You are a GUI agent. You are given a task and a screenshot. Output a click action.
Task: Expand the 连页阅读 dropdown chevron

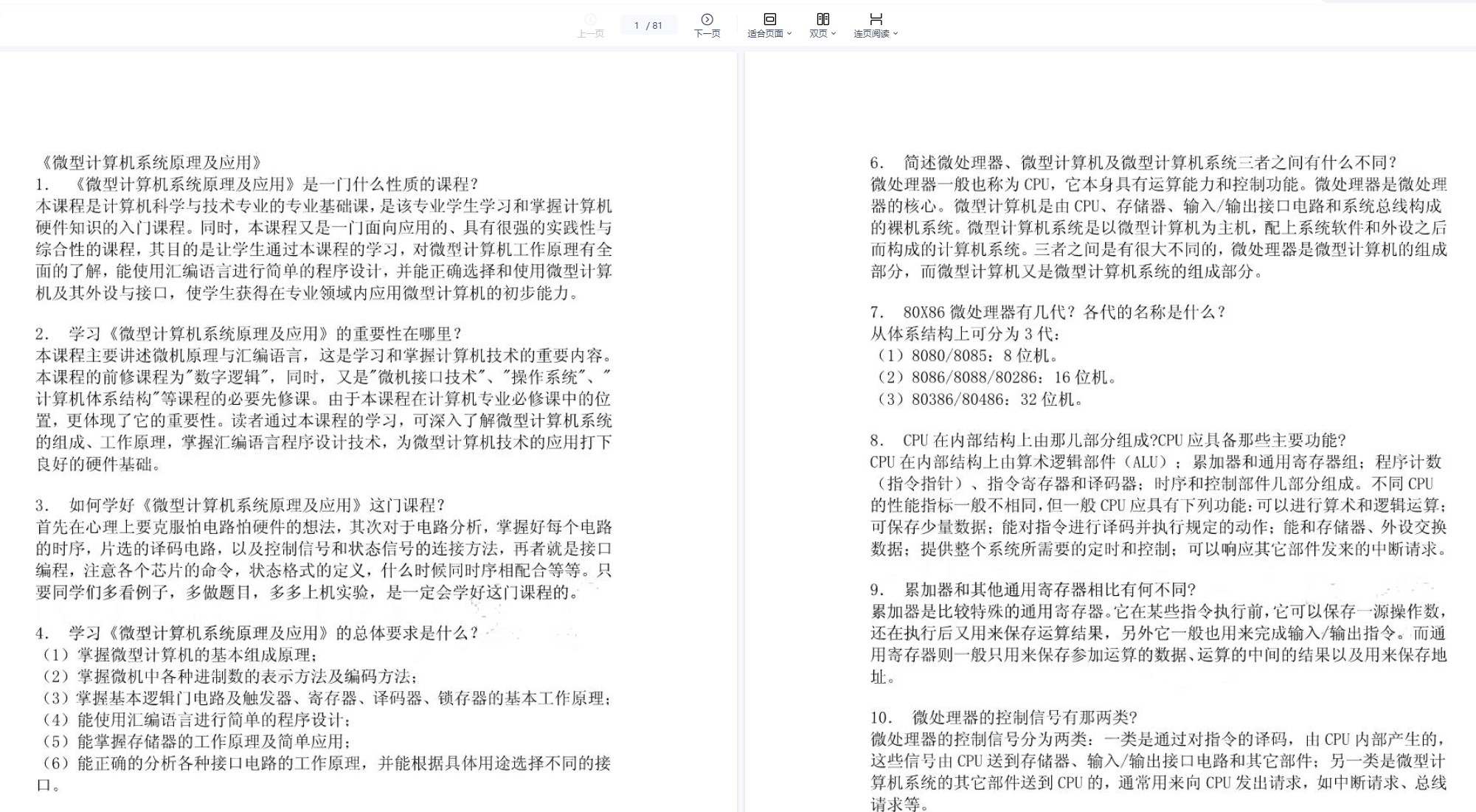point(895,34)
